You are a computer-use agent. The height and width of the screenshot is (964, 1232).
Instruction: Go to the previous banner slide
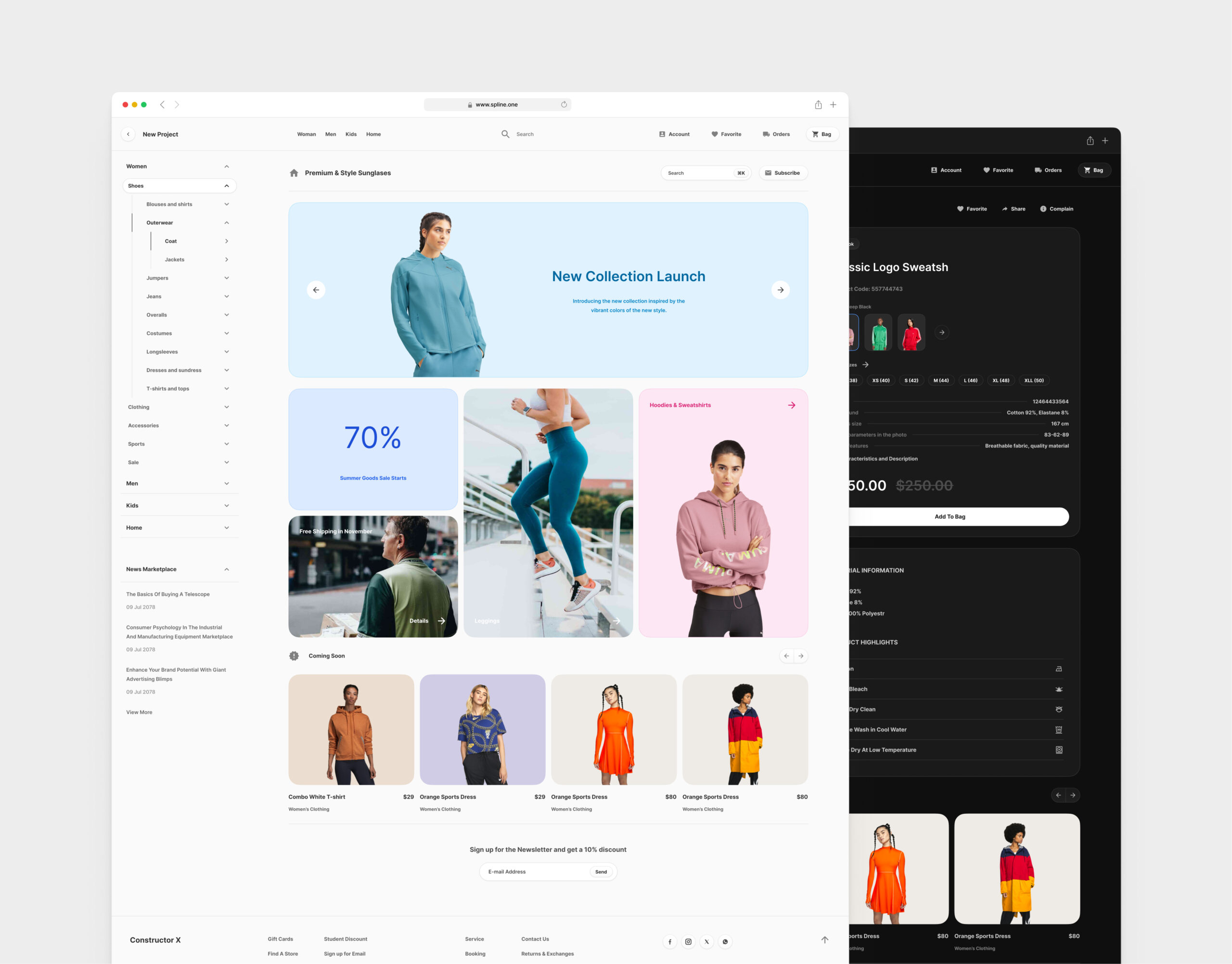(x=316, y=290)
